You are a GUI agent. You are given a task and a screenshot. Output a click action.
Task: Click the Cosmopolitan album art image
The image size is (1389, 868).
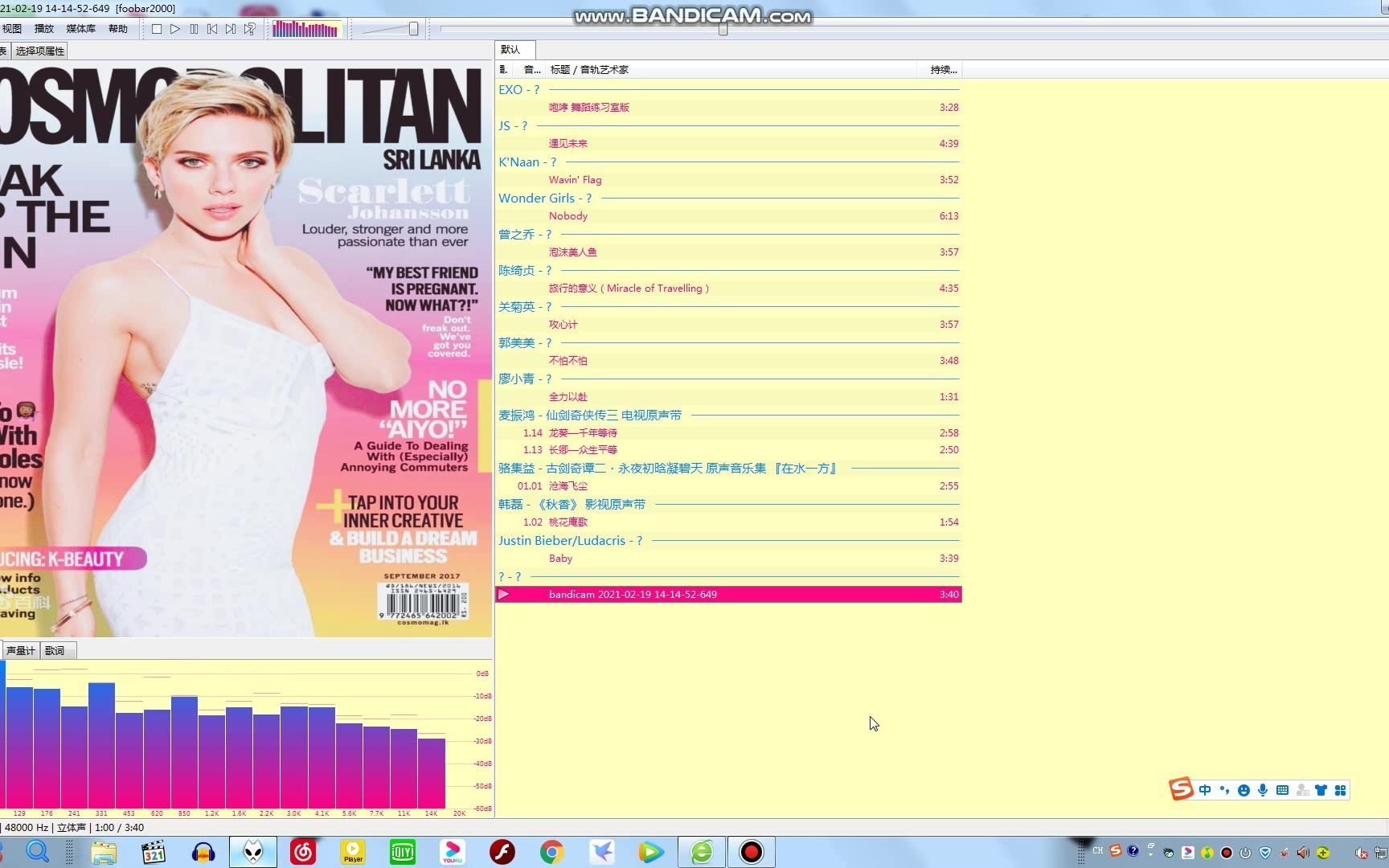[x=245, y=350]
